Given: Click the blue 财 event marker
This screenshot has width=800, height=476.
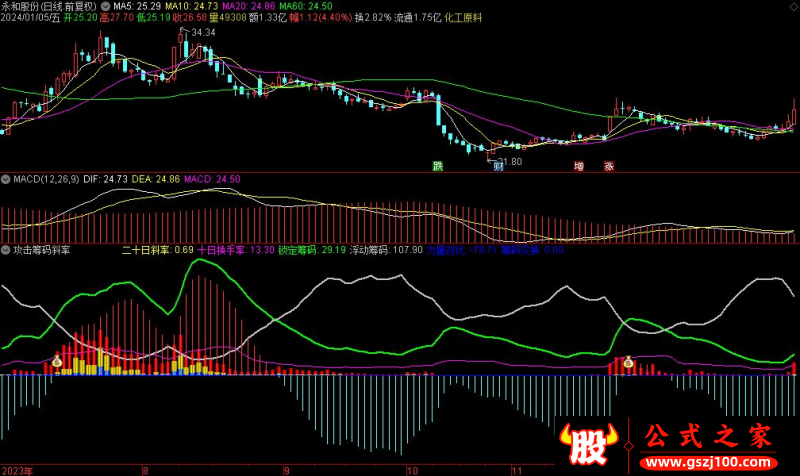Looking at the screenshot, I should click(x=497, y=166).
